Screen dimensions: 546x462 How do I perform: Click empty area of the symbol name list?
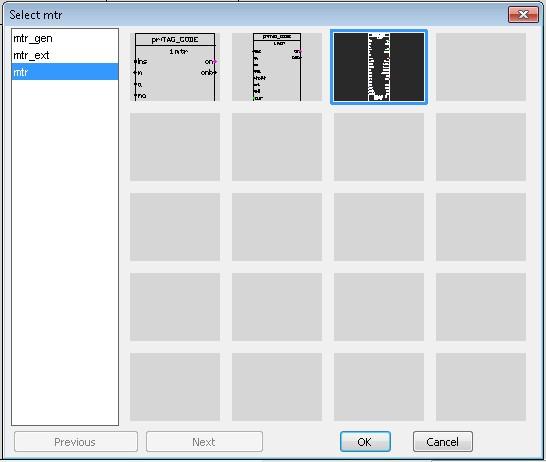click(65, 251)
